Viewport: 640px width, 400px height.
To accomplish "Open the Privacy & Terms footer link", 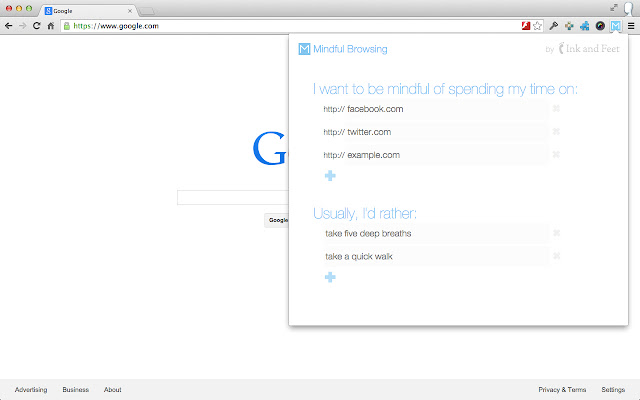I will click(x=562, y=389).
